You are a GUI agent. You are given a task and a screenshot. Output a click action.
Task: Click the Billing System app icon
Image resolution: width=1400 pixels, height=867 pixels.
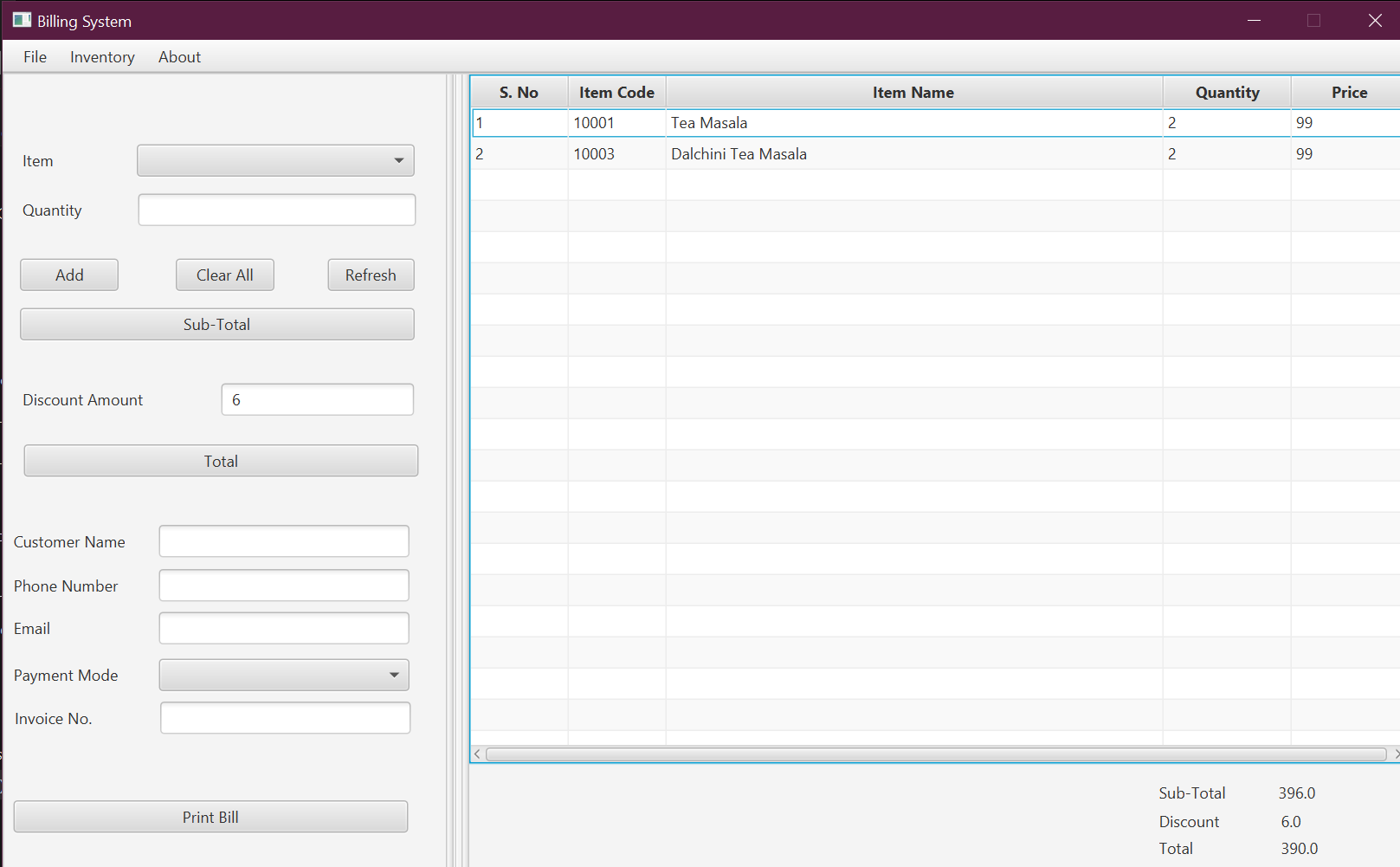22,20
